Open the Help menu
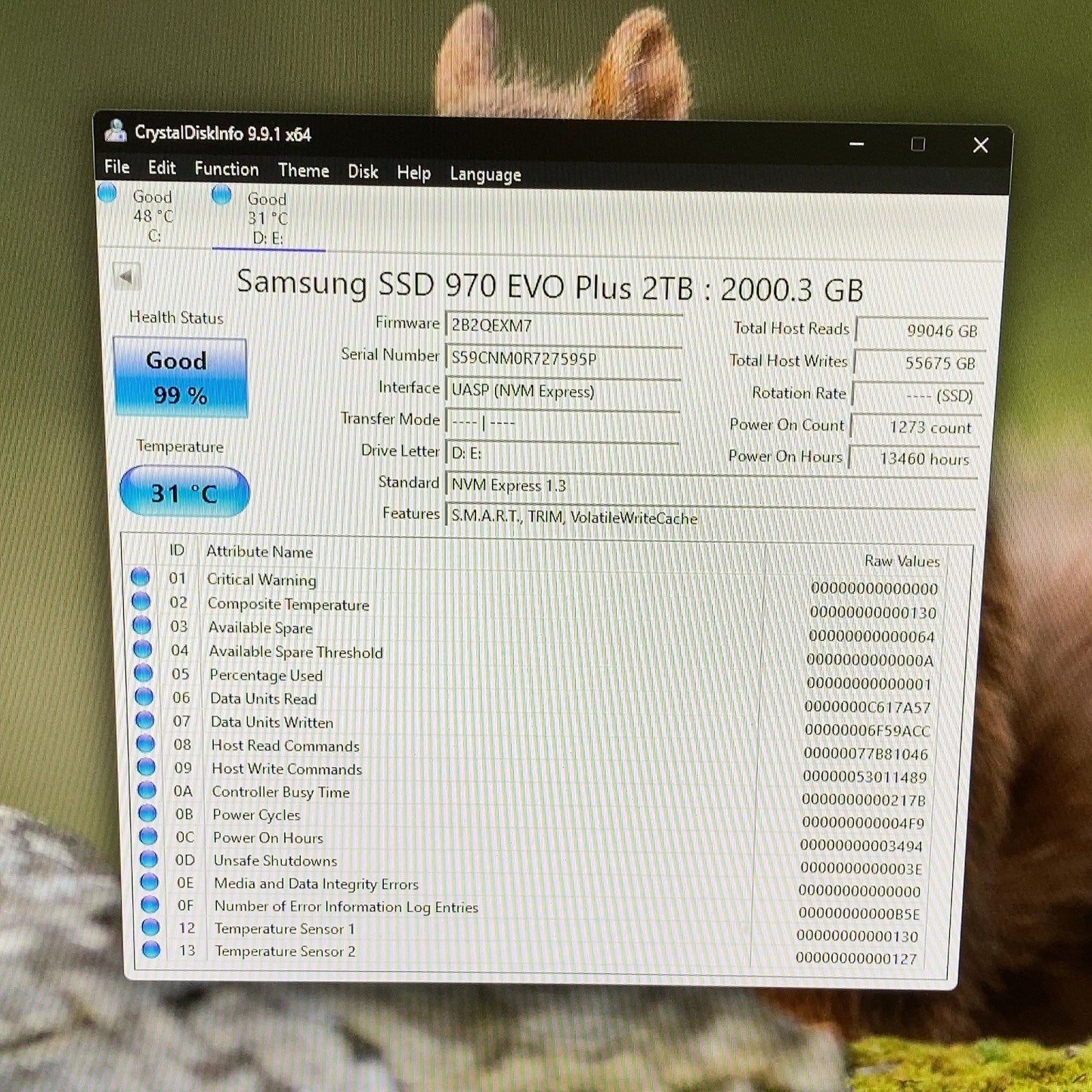The height and width of the screenshot is (1092, 1092). coord(413,173)
